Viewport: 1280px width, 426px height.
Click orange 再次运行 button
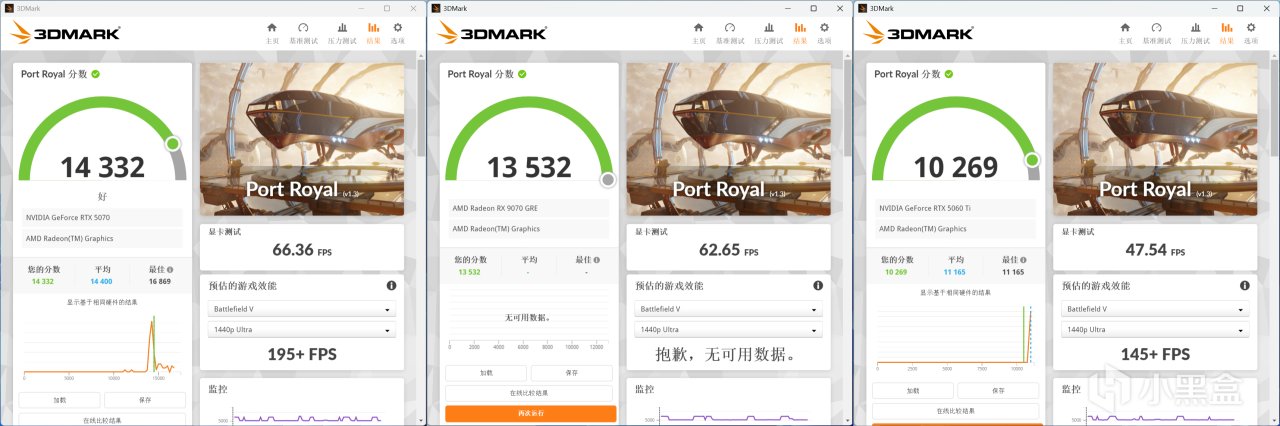[x=529, y=413]
